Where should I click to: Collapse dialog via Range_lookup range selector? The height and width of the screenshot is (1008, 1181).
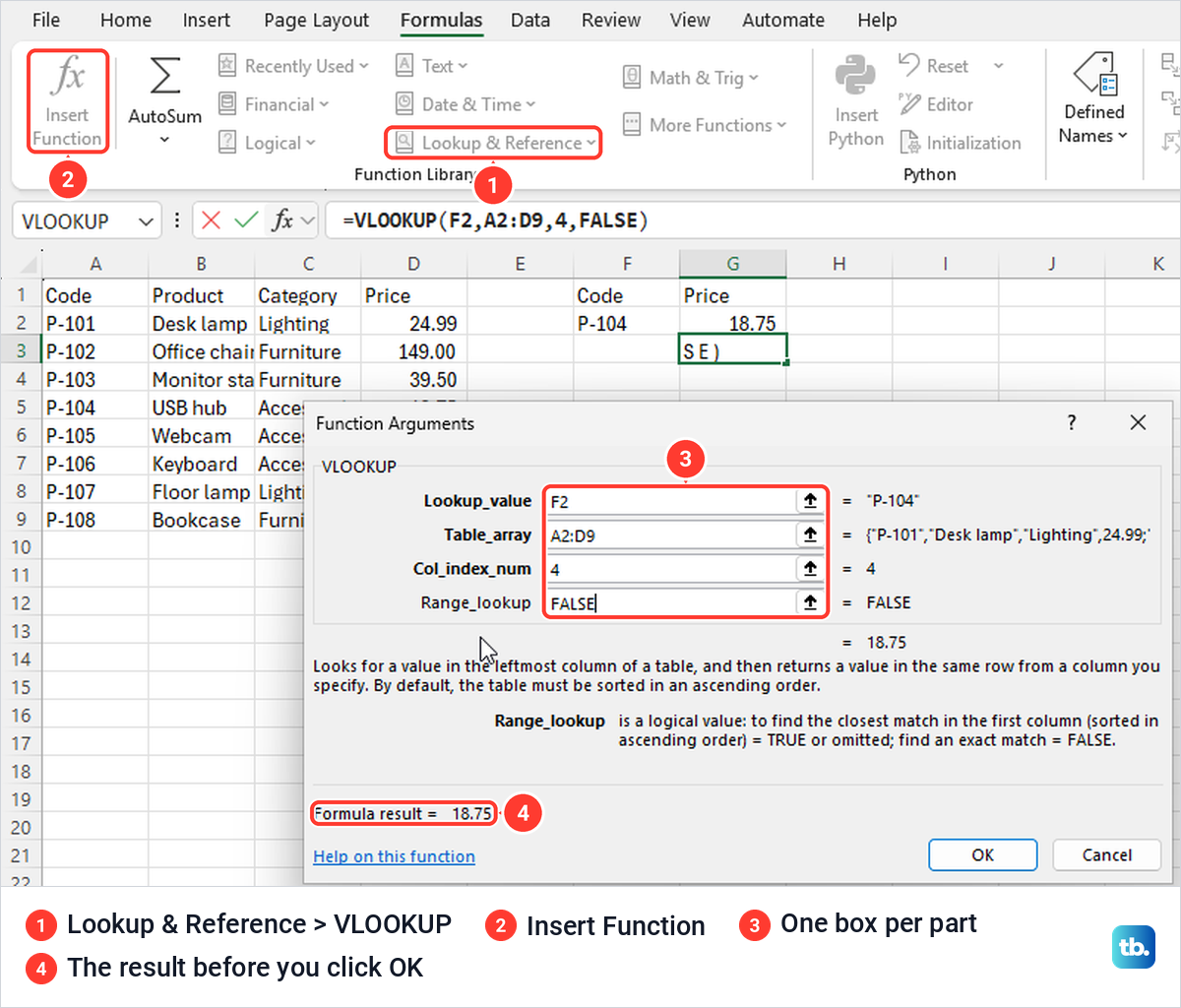tap(810, 602)
